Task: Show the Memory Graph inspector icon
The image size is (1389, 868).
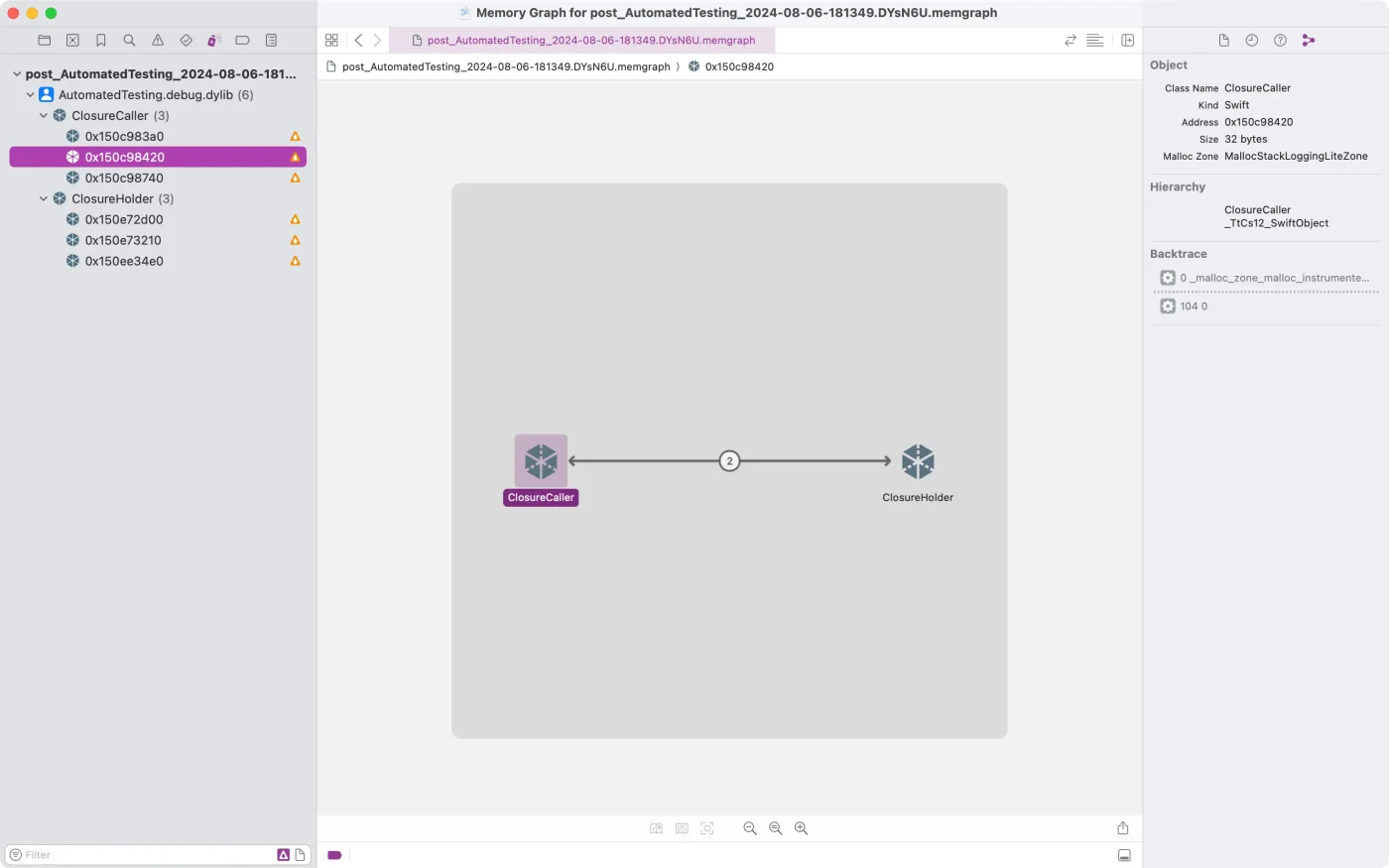Action: tap(1308, 41)
